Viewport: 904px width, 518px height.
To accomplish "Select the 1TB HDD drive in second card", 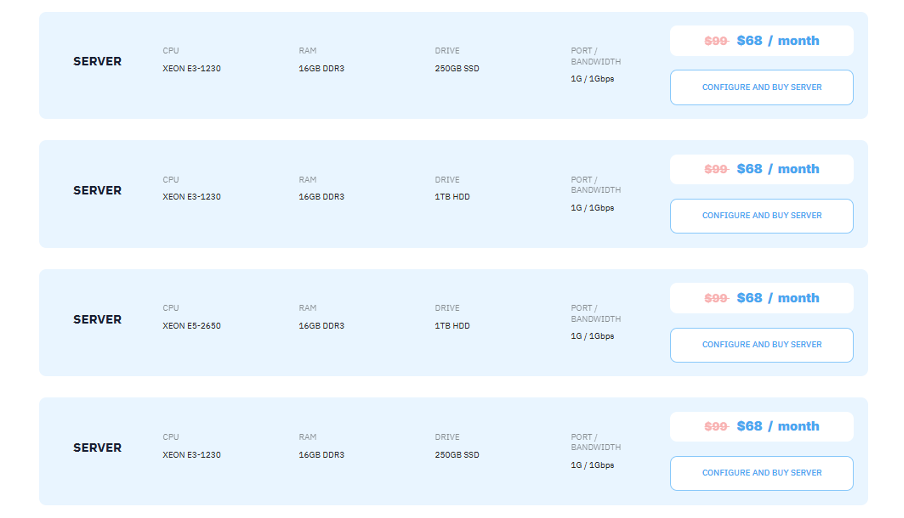I will (452, 197).
